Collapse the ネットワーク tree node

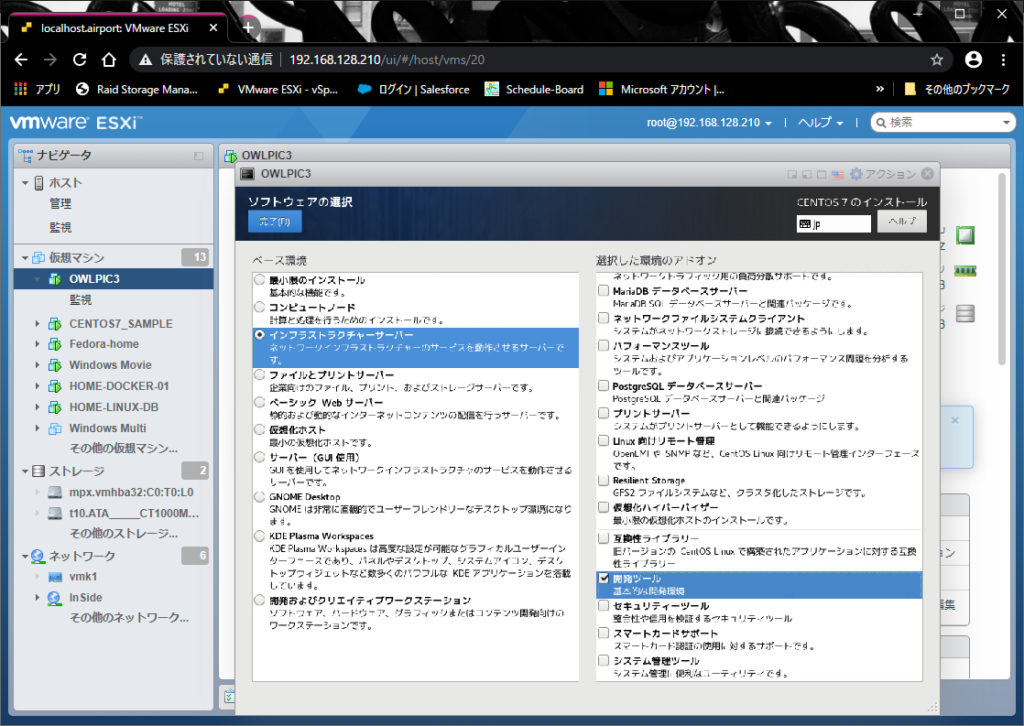25,556
